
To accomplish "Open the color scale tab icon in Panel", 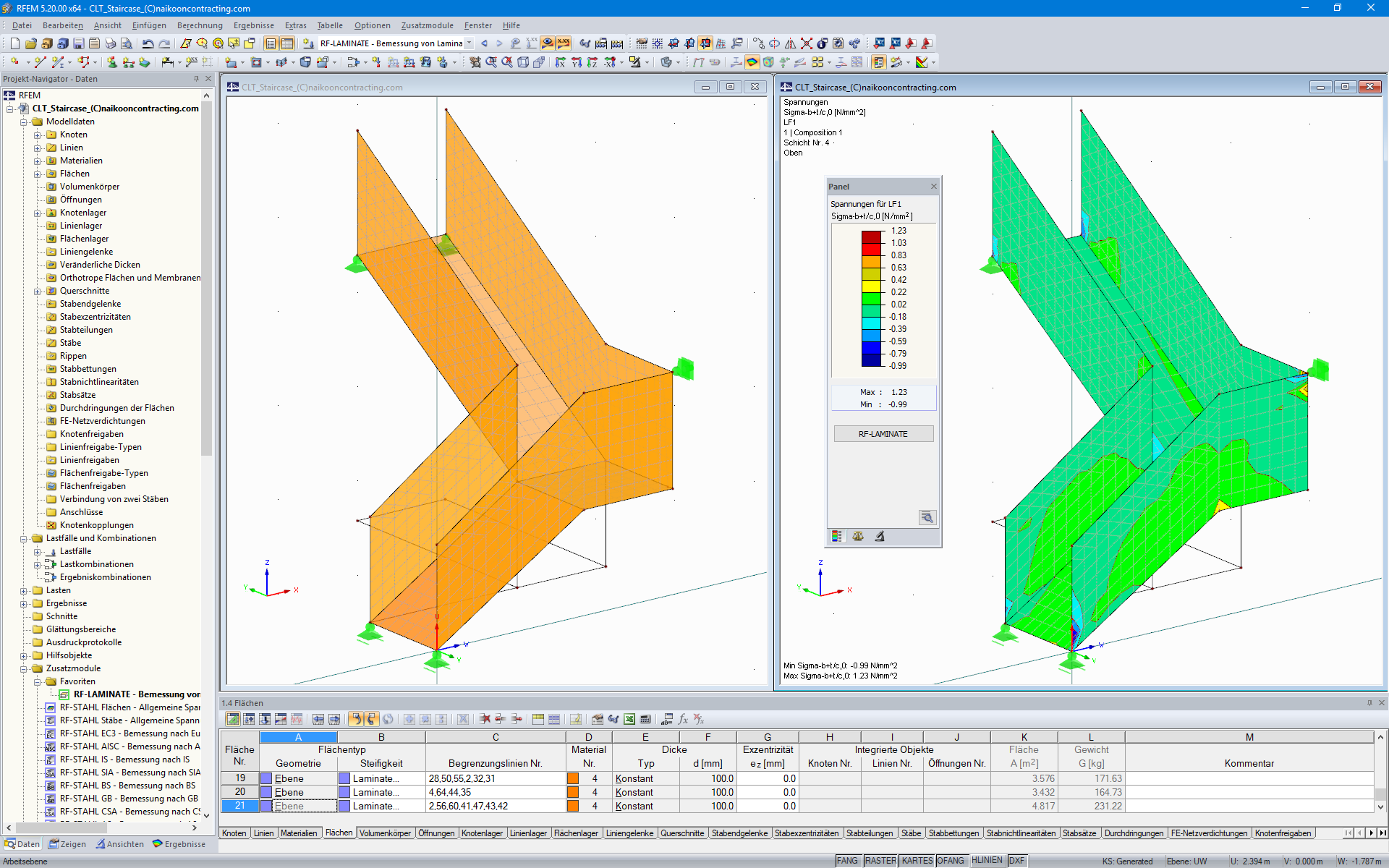I will click(x=837, y=536).
